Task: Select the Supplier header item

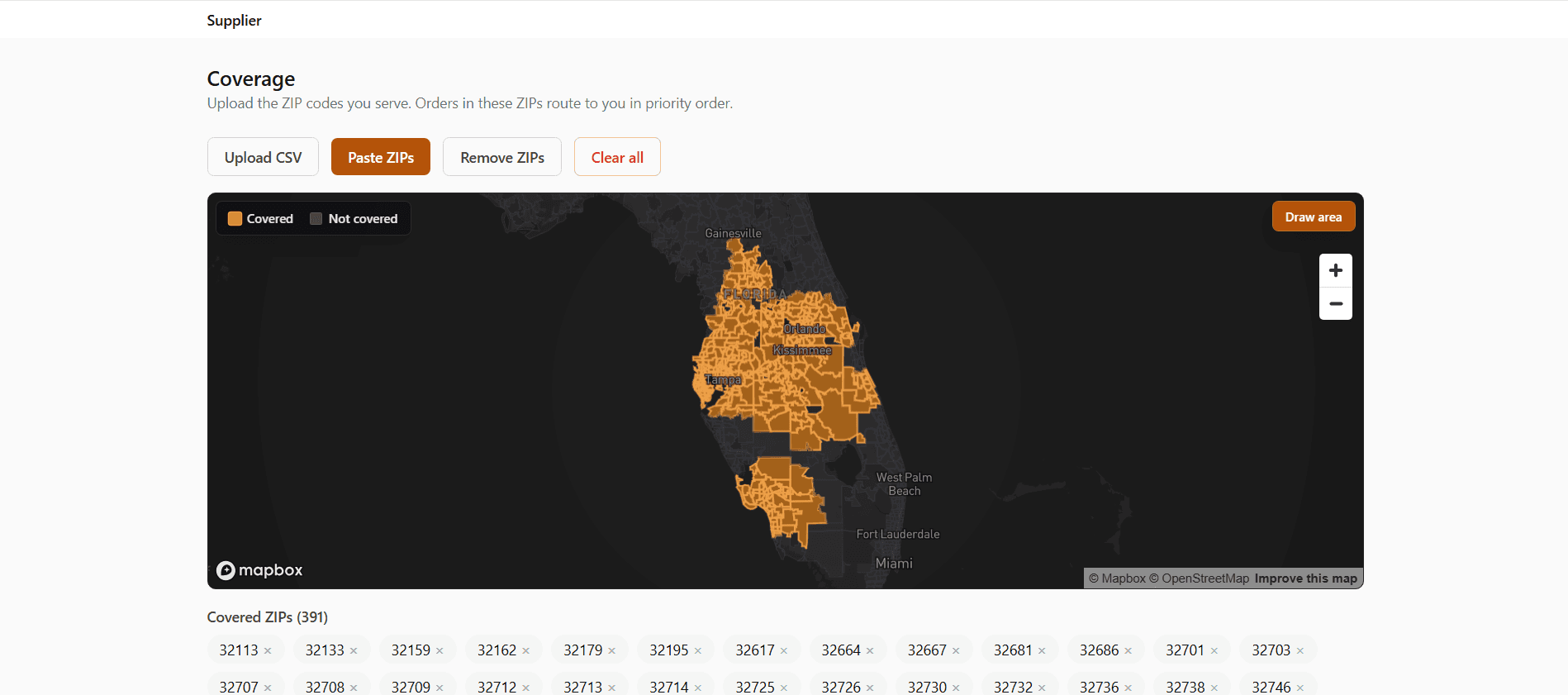Action: (234, 21)
